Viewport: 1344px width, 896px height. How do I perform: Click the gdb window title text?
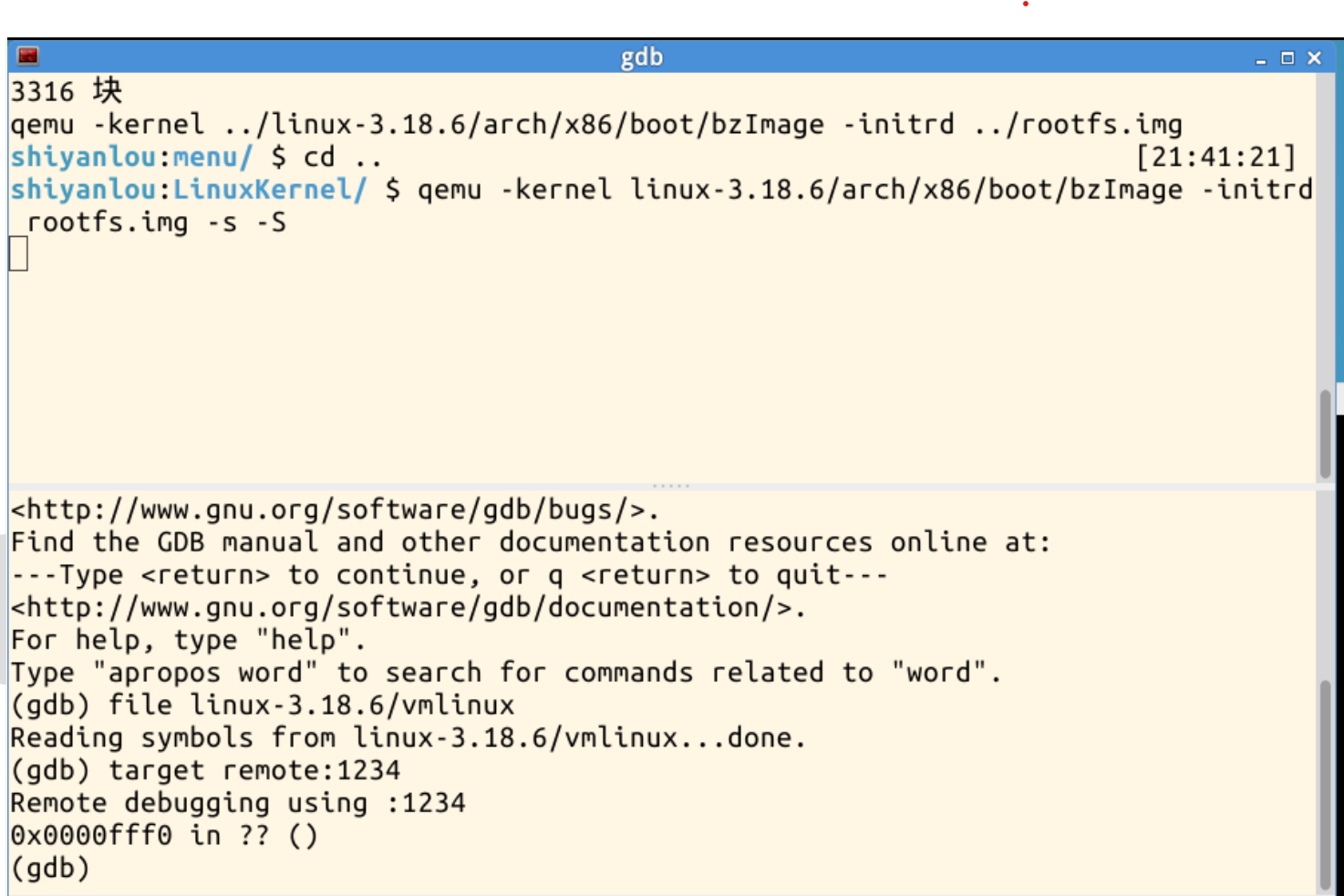point(642,57)
